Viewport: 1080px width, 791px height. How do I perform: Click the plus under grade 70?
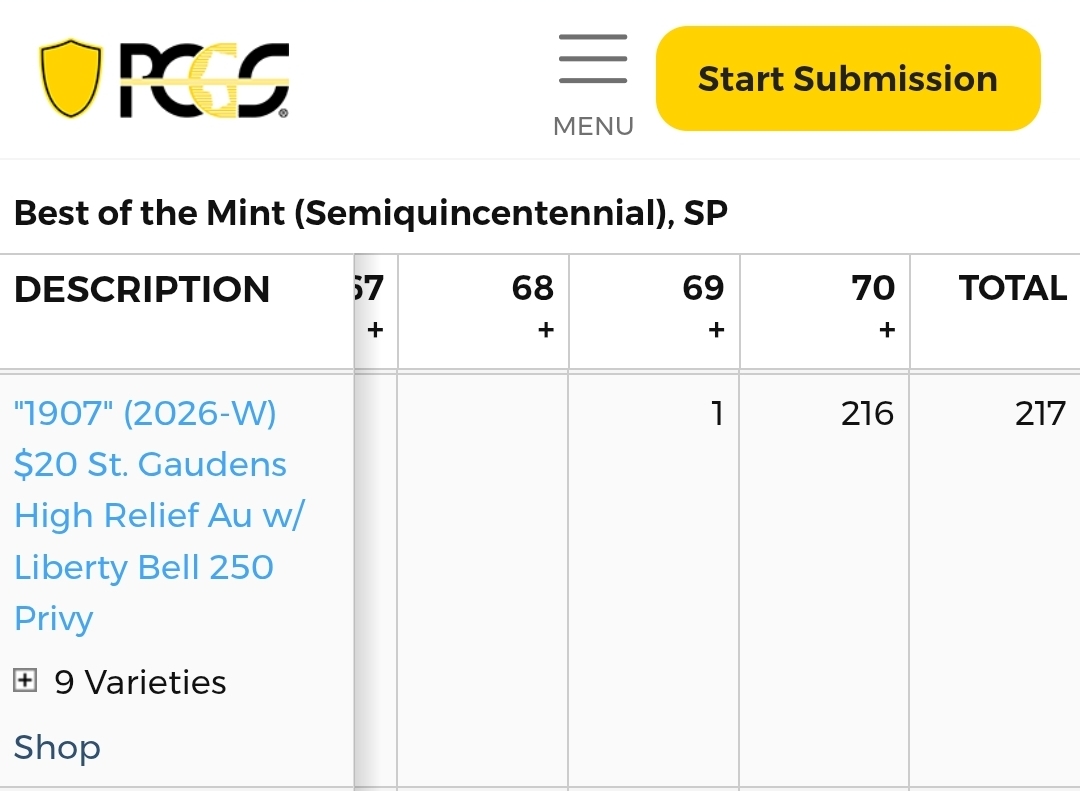tap(887, 330)
